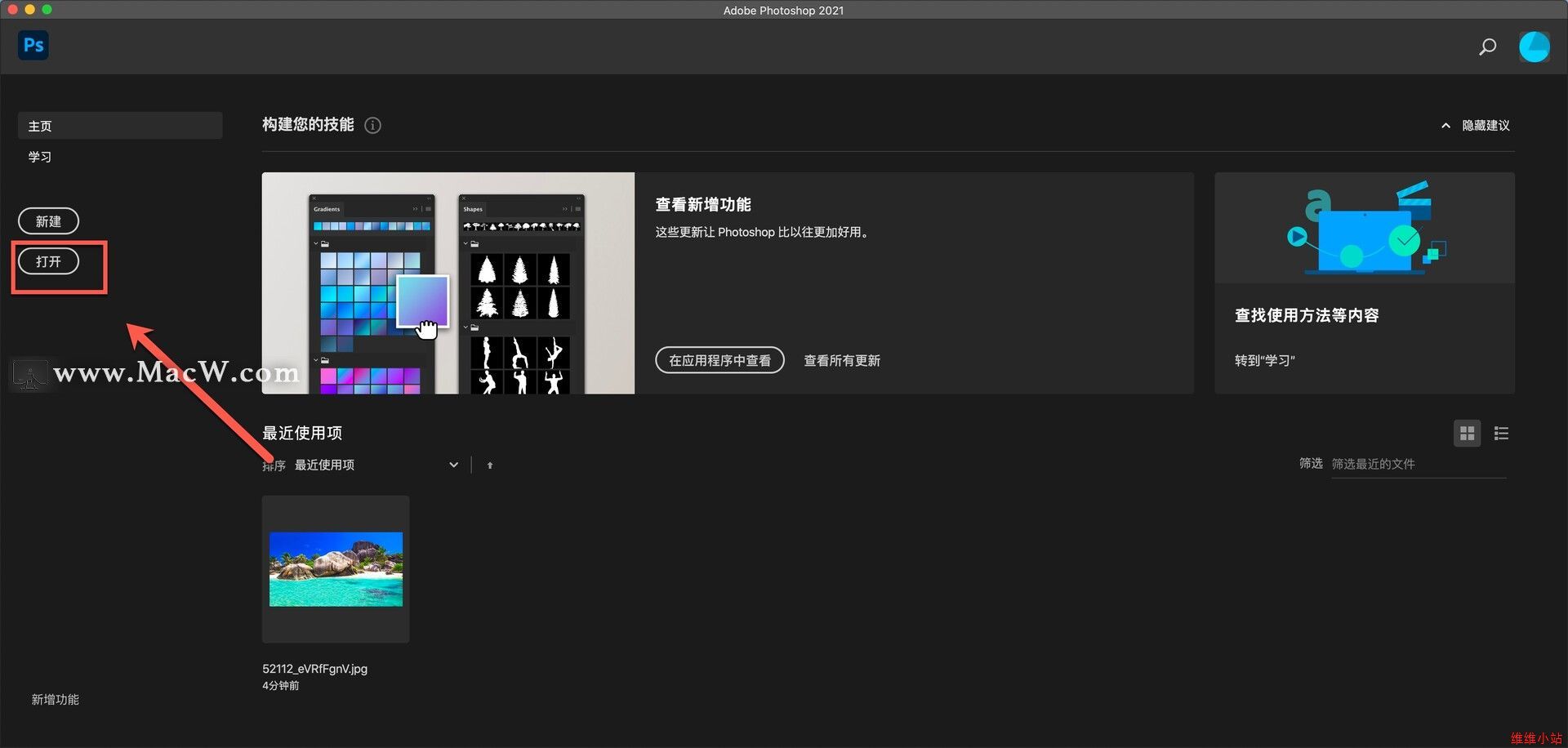Open the 排序 最近使用项 sort dropdown
The image size is (1568, 748).
376,465
